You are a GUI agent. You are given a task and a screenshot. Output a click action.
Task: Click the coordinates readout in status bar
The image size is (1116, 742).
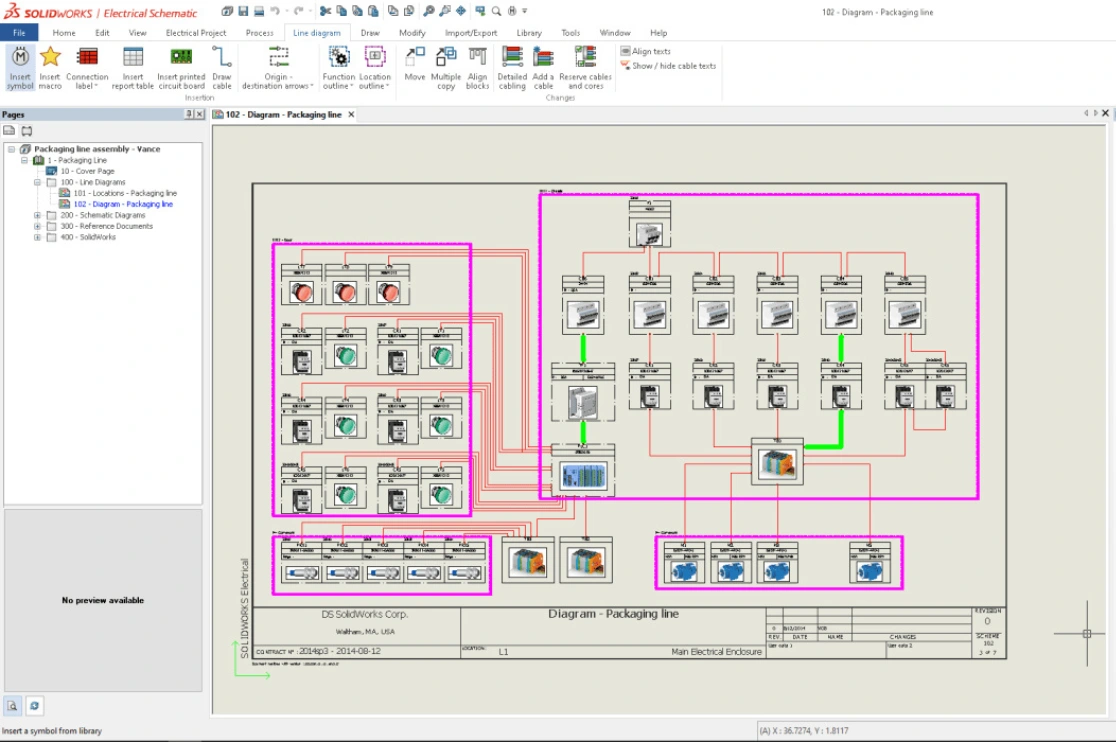click(x=804, y=731)
